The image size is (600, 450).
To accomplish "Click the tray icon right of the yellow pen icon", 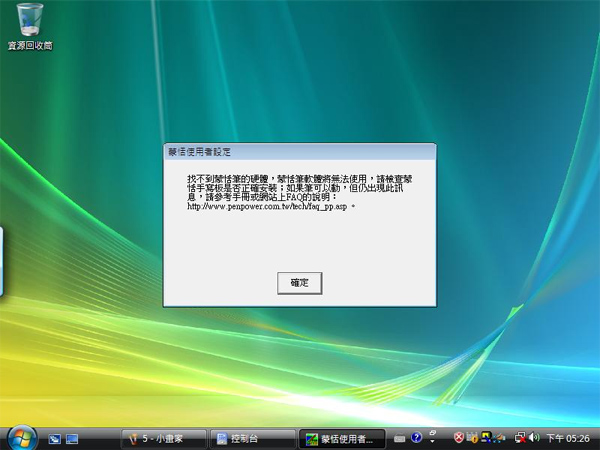I will (x=499, y=438).
